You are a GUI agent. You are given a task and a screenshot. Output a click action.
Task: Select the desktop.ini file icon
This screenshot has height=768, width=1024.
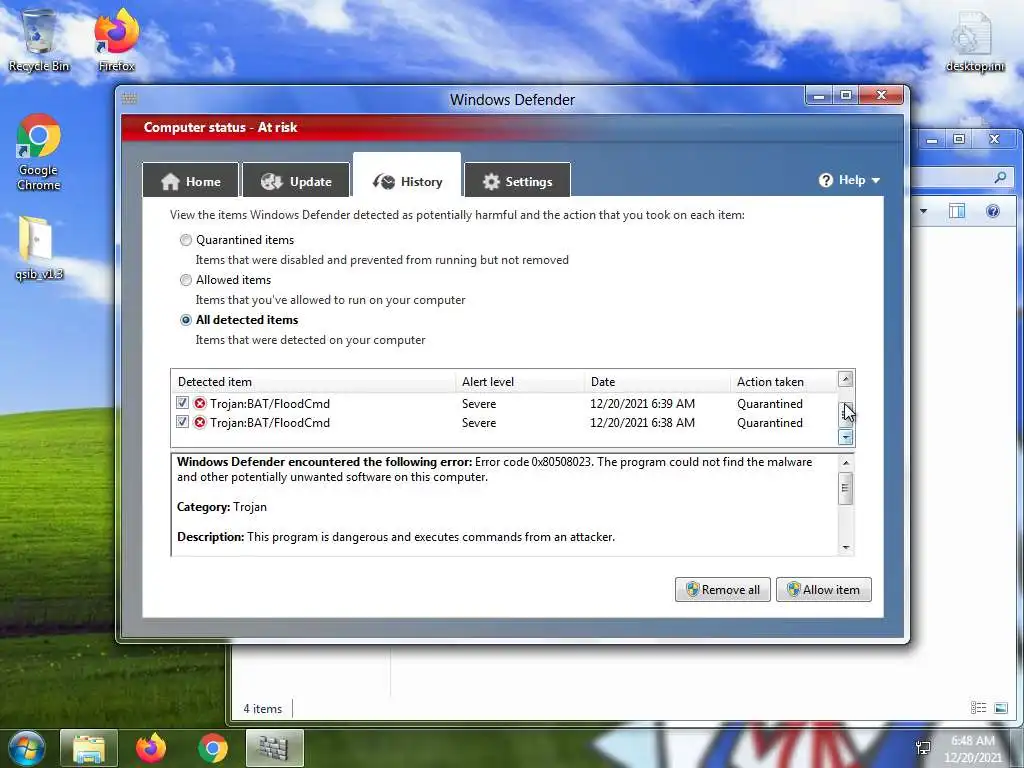[x=974, y=42]
